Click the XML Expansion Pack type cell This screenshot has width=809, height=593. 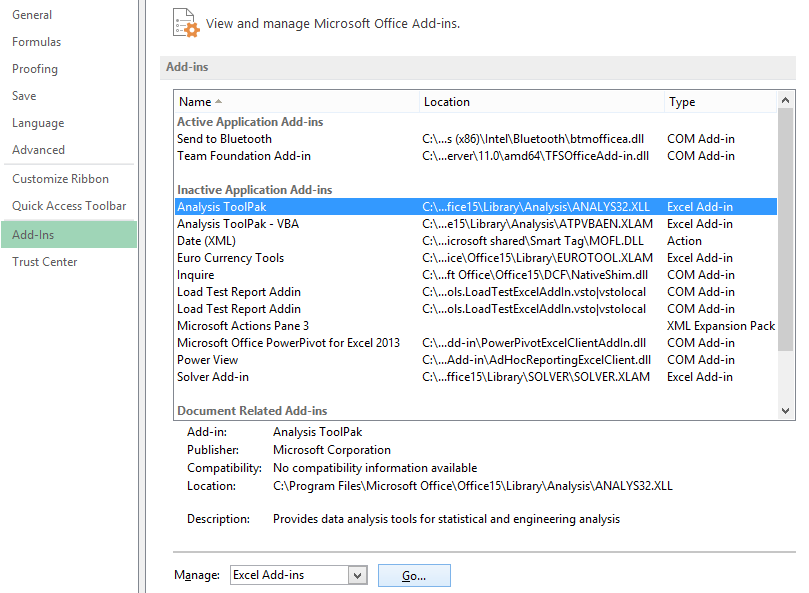click(x=721, y=326)
